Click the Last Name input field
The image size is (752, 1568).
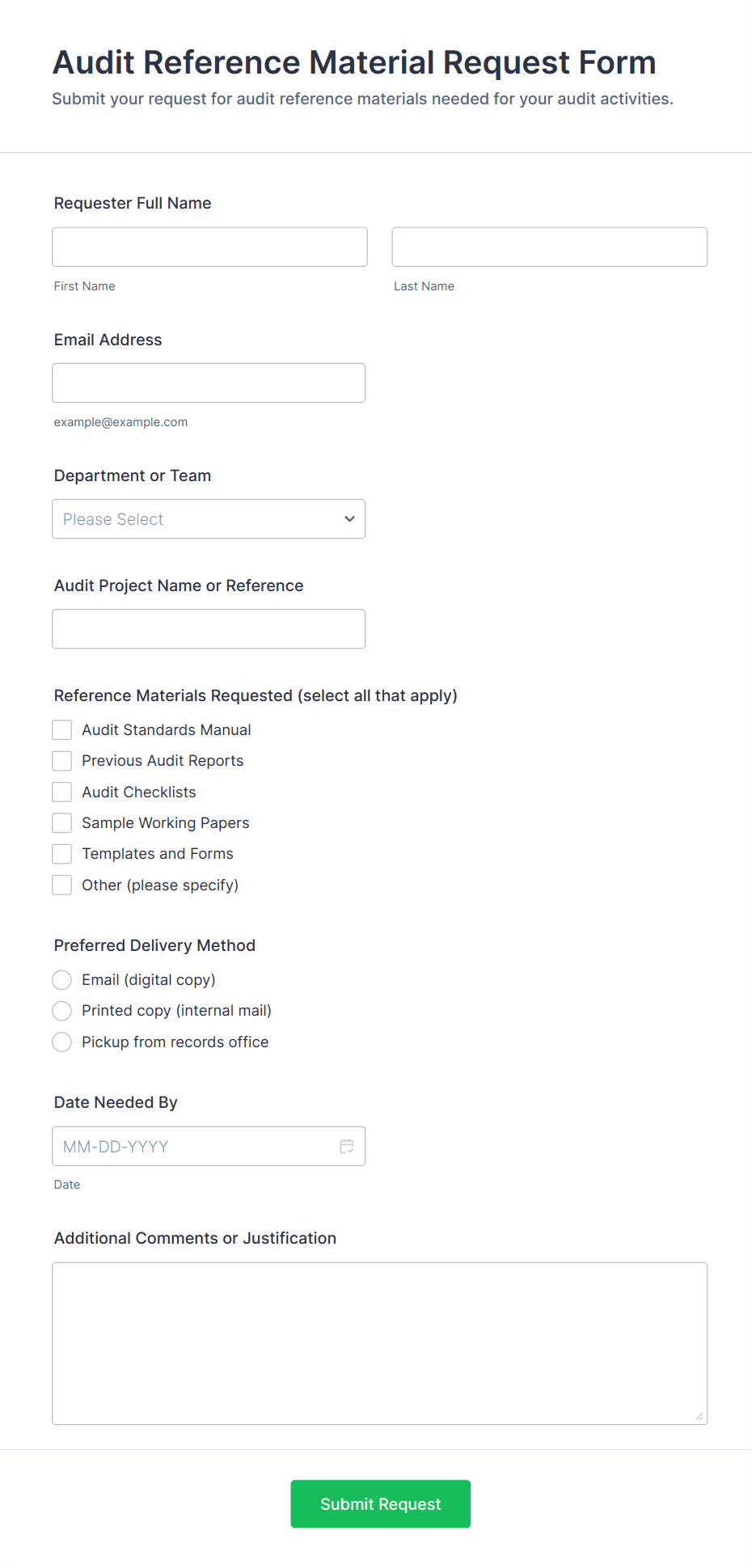click(549, 247)
